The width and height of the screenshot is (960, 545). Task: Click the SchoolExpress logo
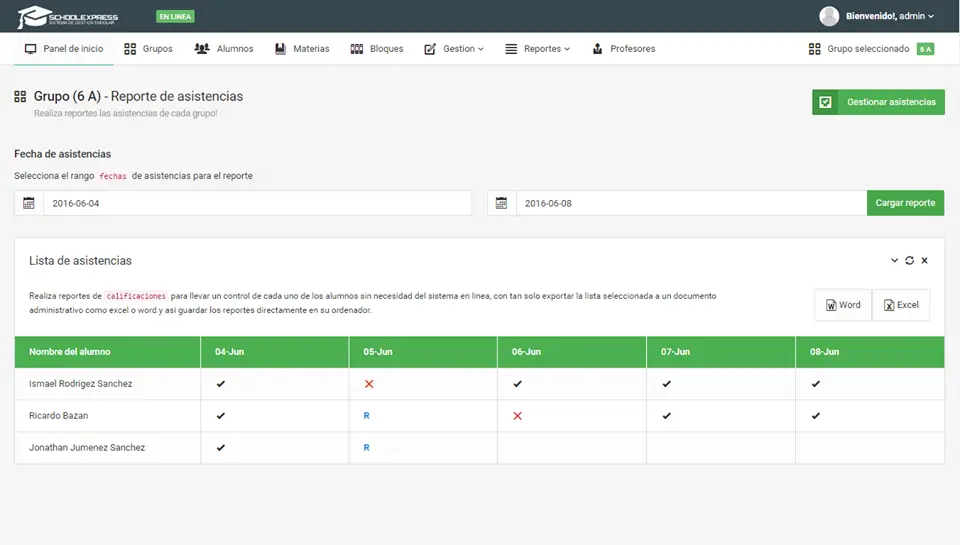(x=67, y=17)
